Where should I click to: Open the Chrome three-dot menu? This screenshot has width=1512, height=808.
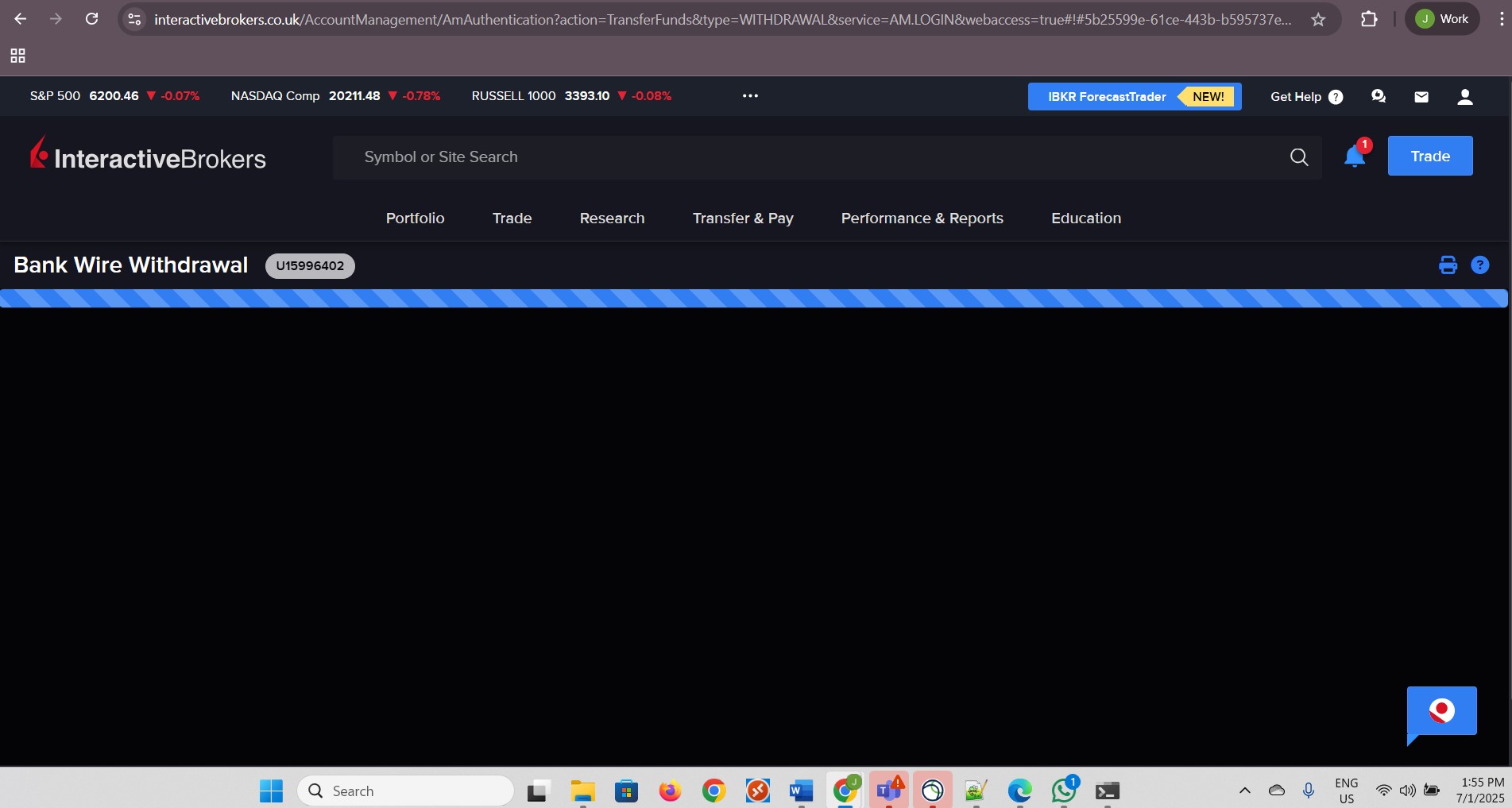pos(1500,19)
